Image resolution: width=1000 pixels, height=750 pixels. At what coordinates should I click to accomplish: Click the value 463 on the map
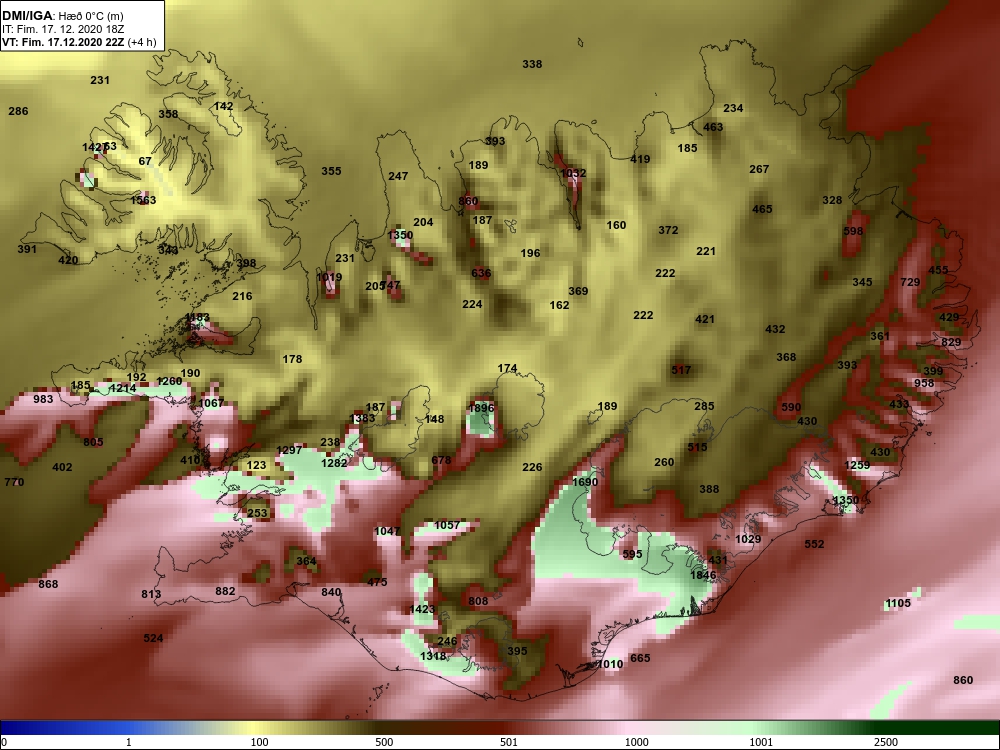point(713,127)
